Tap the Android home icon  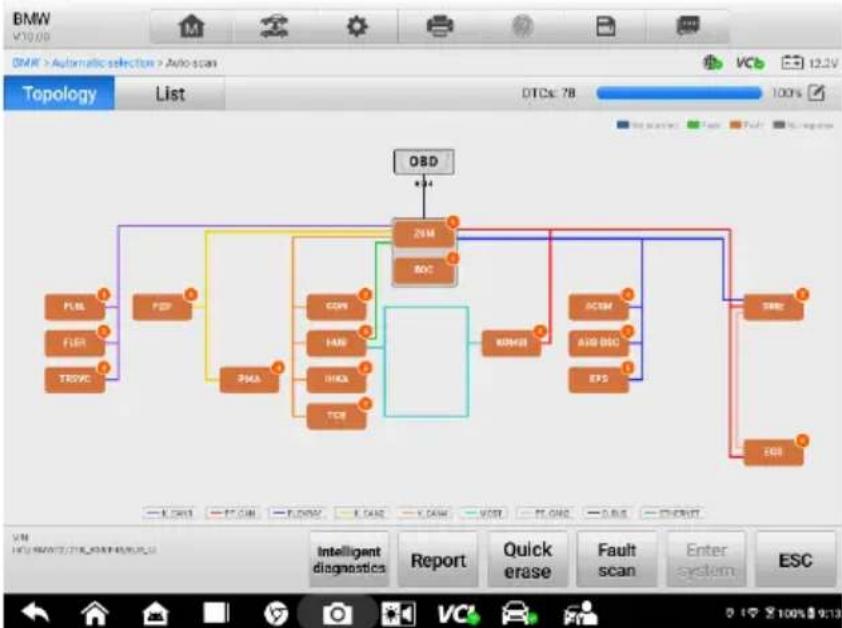(x=95, y=612)
